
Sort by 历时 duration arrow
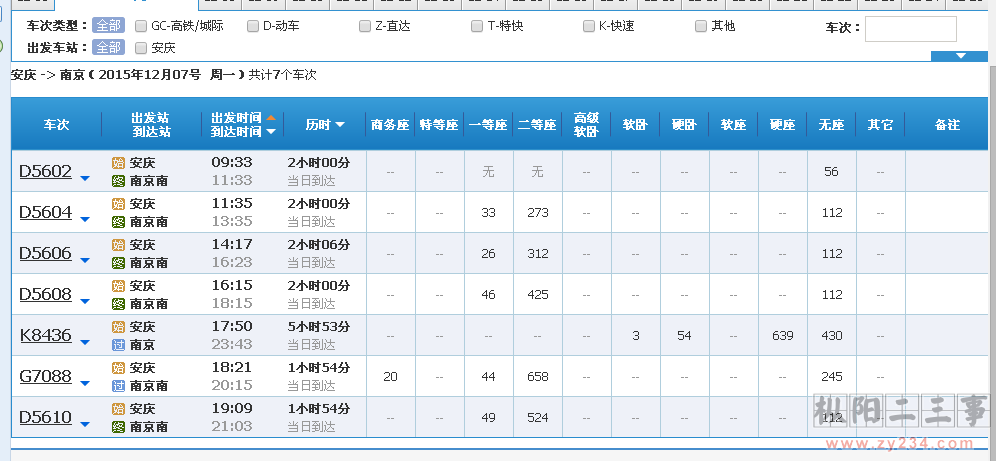pyautogui.click(x=340, y=124)
